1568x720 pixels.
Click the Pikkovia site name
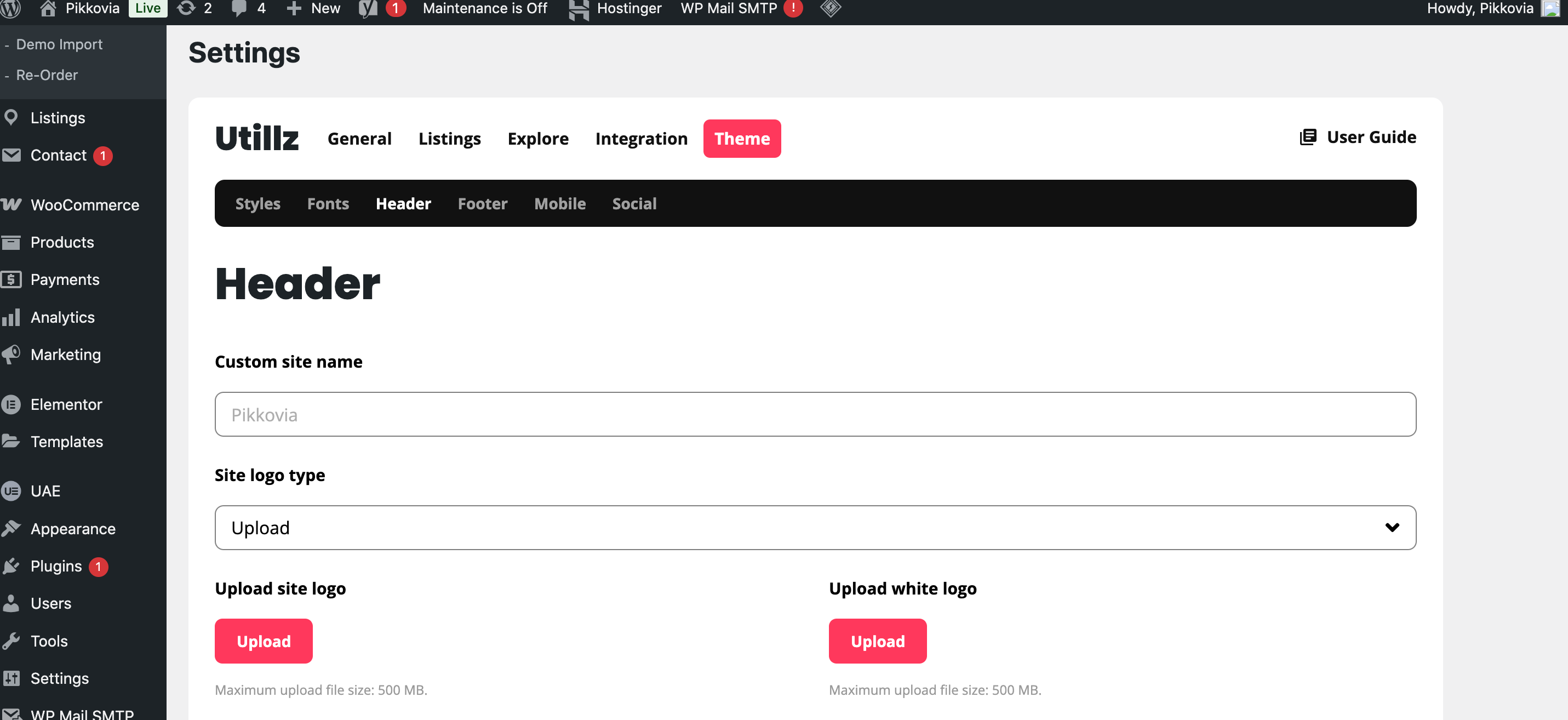tap(93, 8)
